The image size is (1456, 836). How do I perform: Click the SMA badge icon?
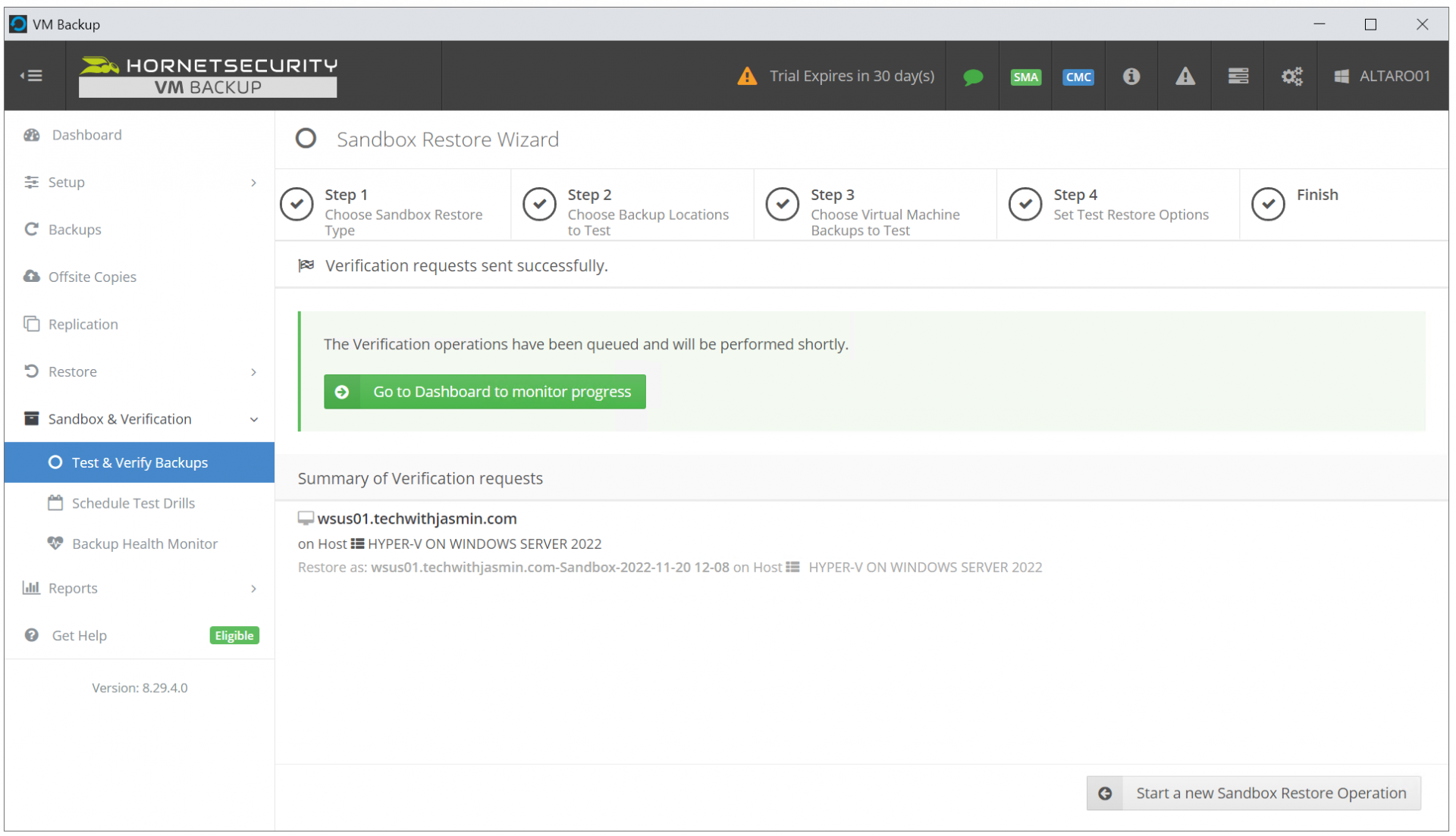pyautogui.click(x=1025, y=76)
